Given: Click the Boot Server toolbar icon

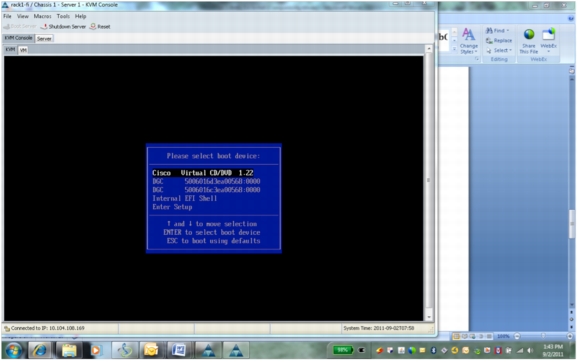Looking at the screenshot, I should (x=6, y=27).
